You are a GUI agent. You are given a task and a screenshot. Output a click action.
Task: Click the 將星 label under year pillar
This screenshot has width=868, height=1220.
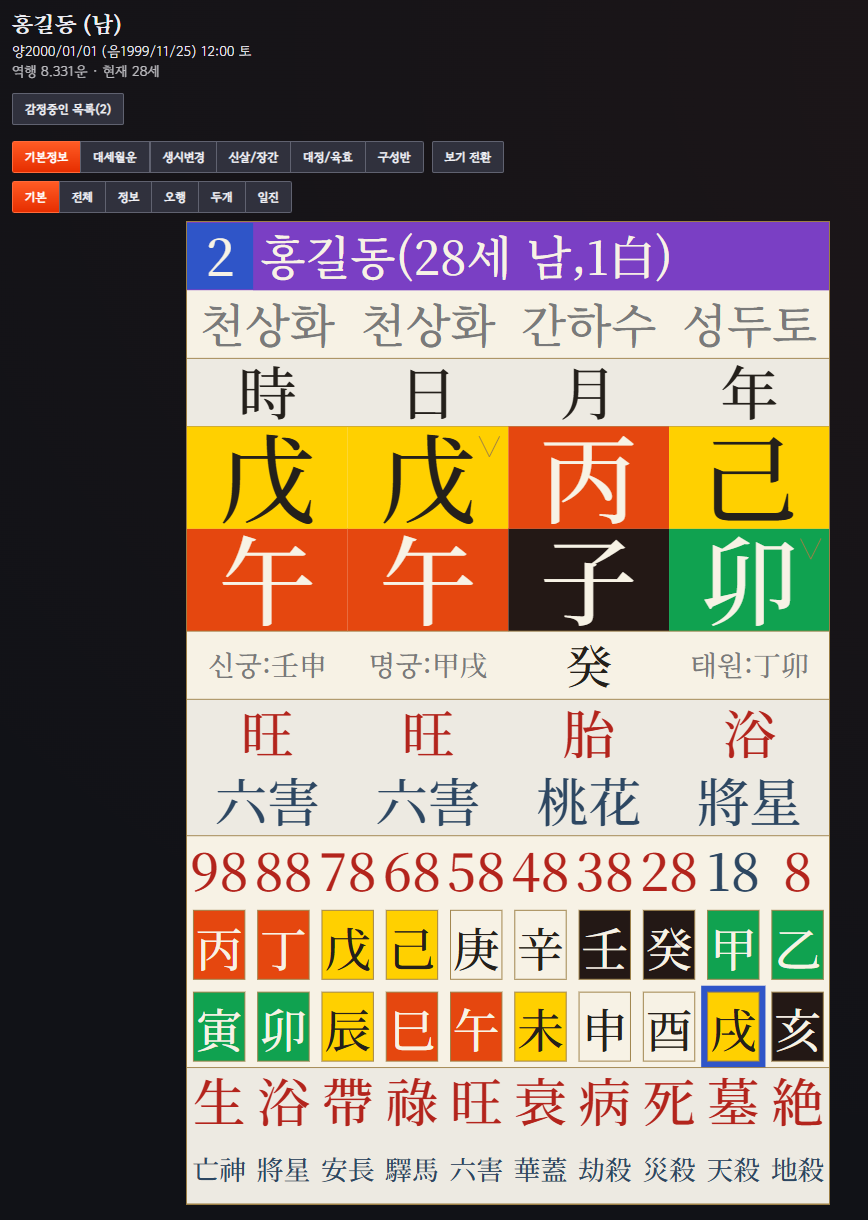pos(749,803)
